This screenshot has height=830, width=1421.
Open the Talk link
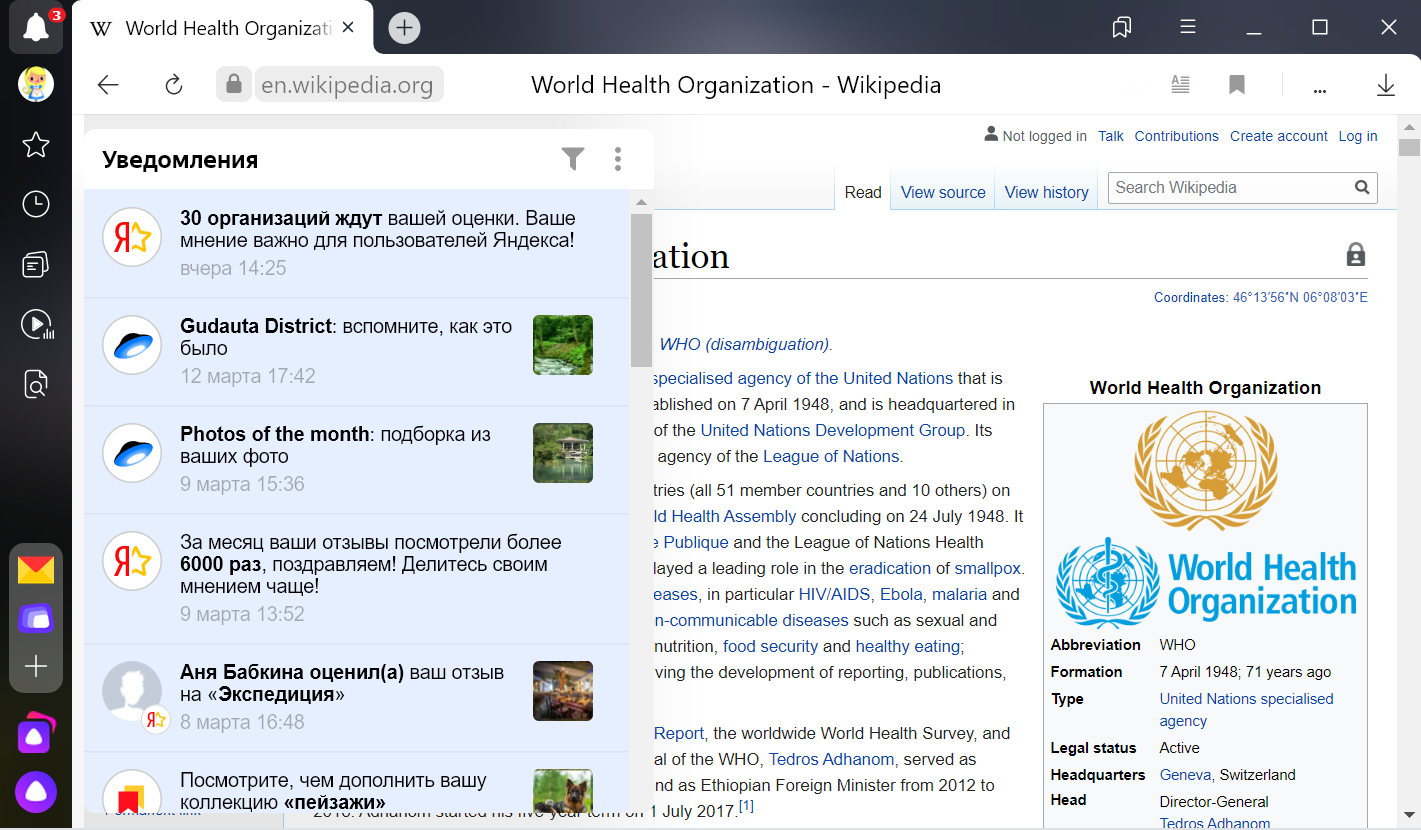1111,136
